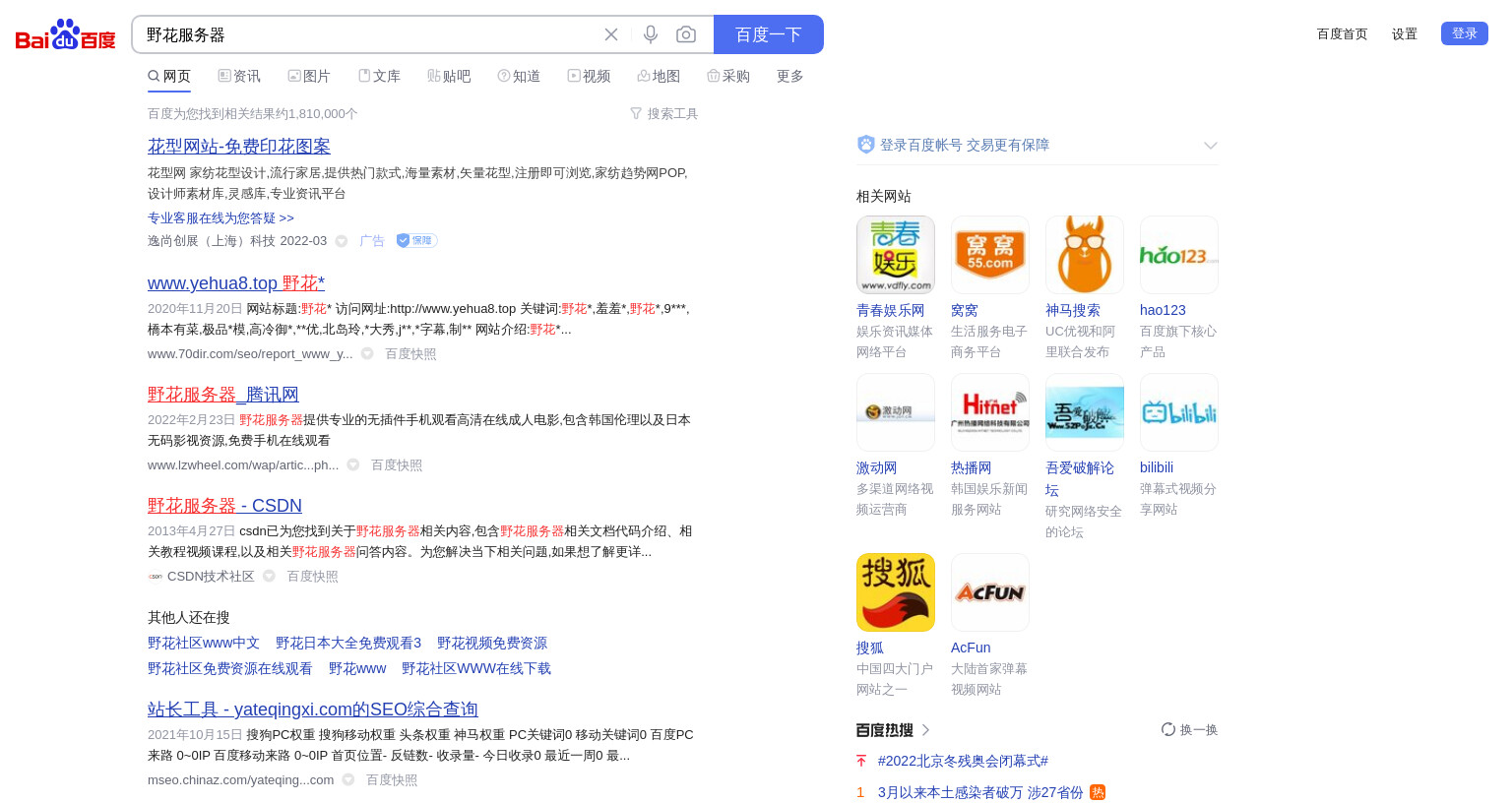Open dropdown arrow beside CSDN技术社区
Viewport: 1512px width, 803px height.
[269, 576]
